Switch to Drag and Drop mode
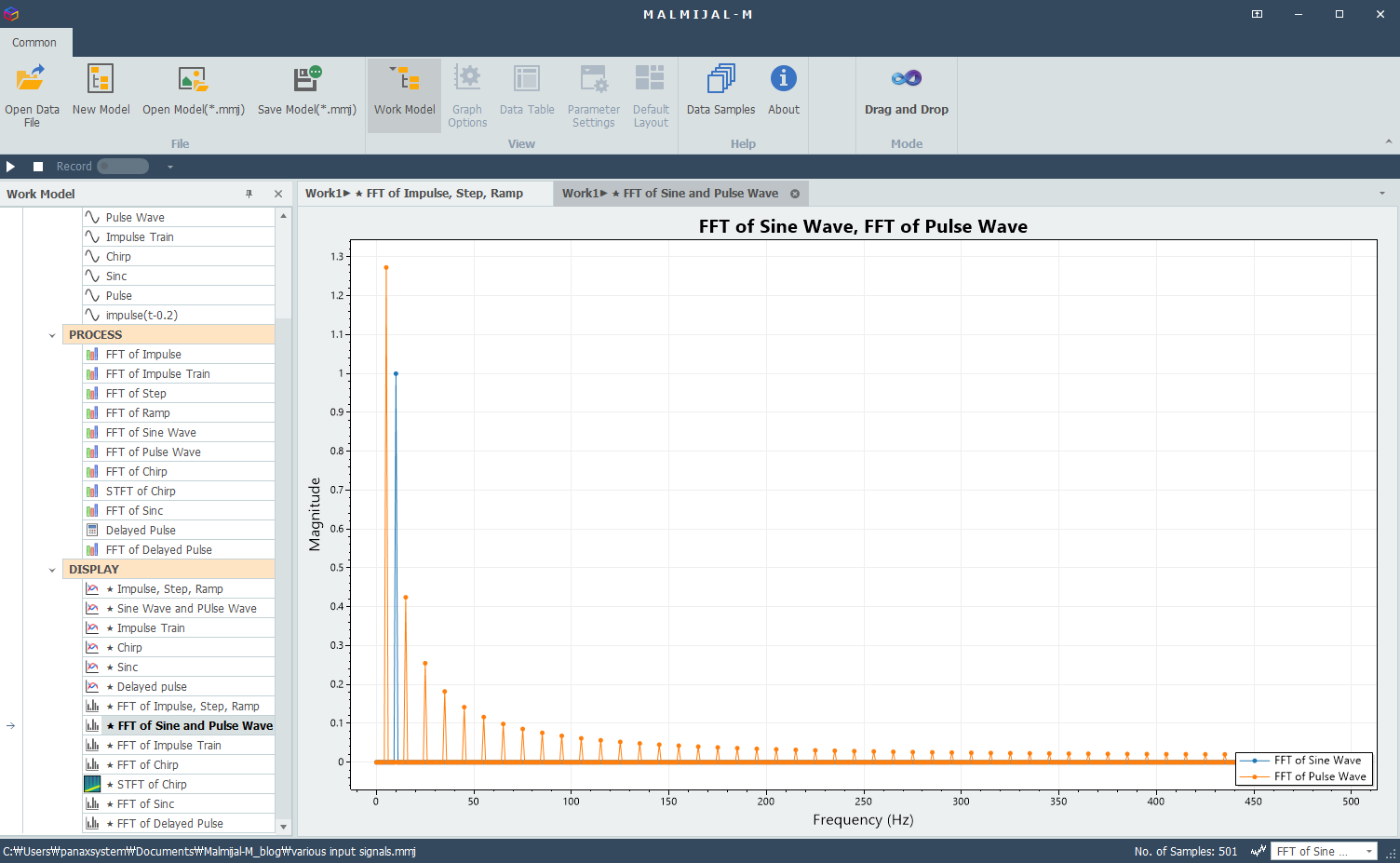Image resolution: width=1400 pixels, height=863 pixels. click(907, 91)
